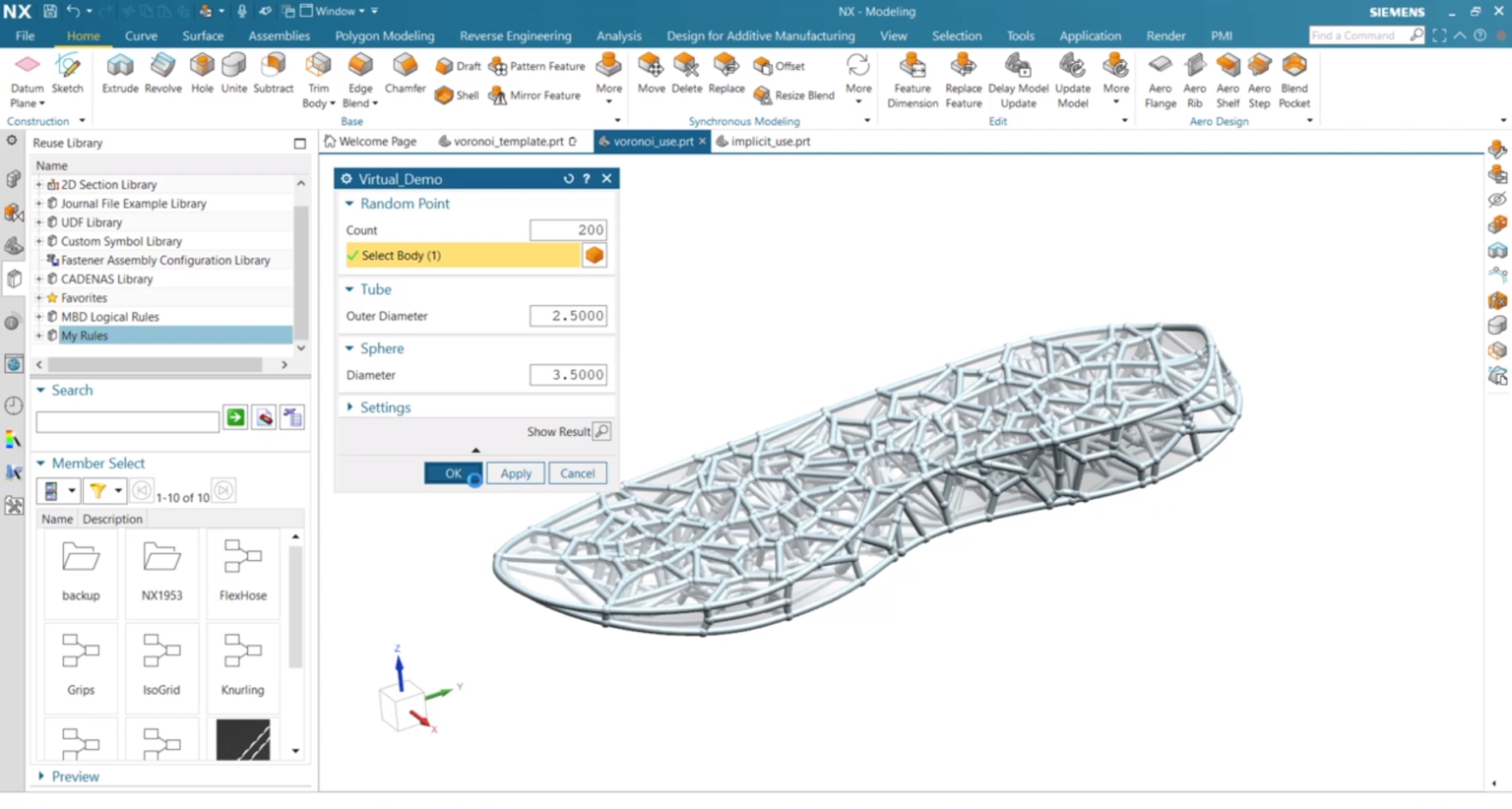Toggle the Show Result preview in the dialog
Viewport: 1512px width, 809px height.
(x=600, y=431)
